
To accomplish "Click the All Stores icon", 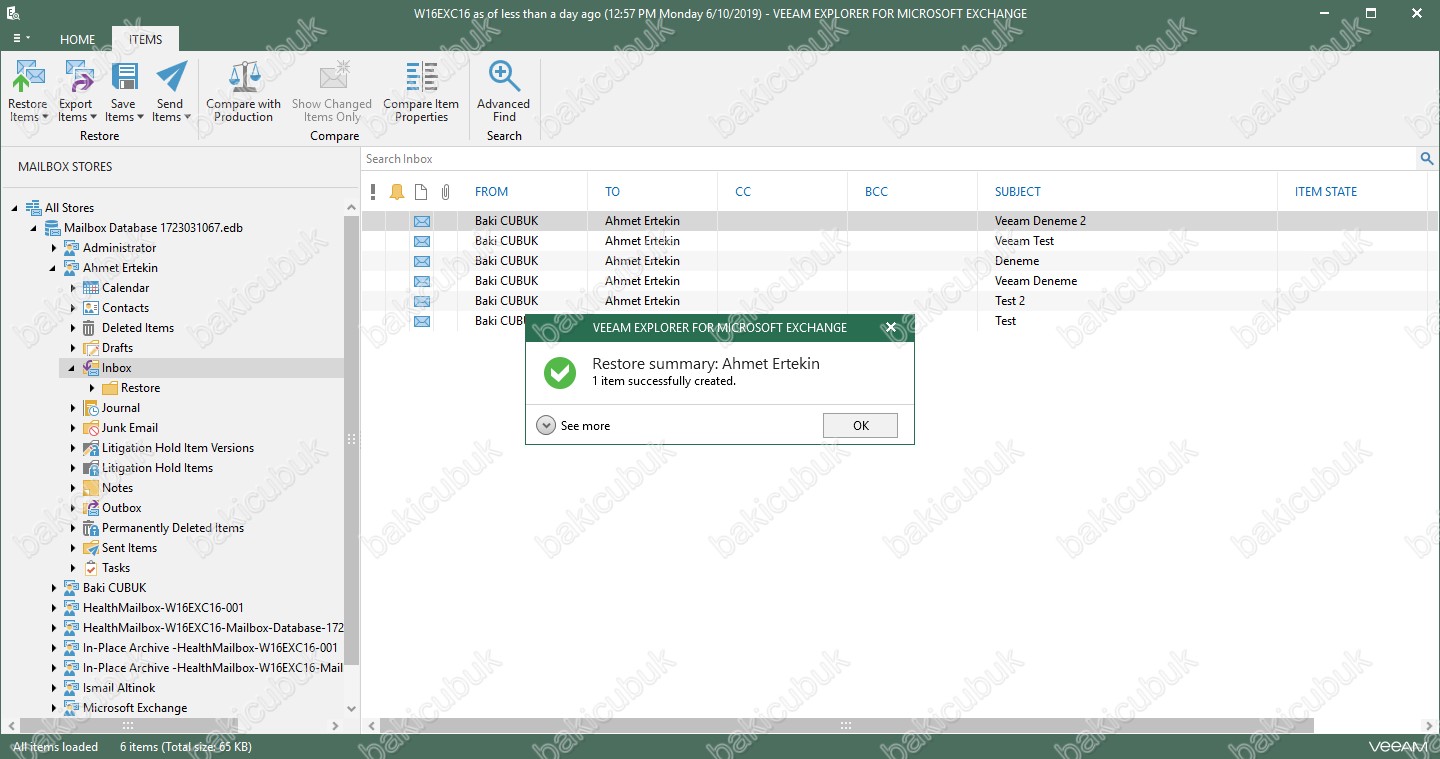I will [33, 208].
